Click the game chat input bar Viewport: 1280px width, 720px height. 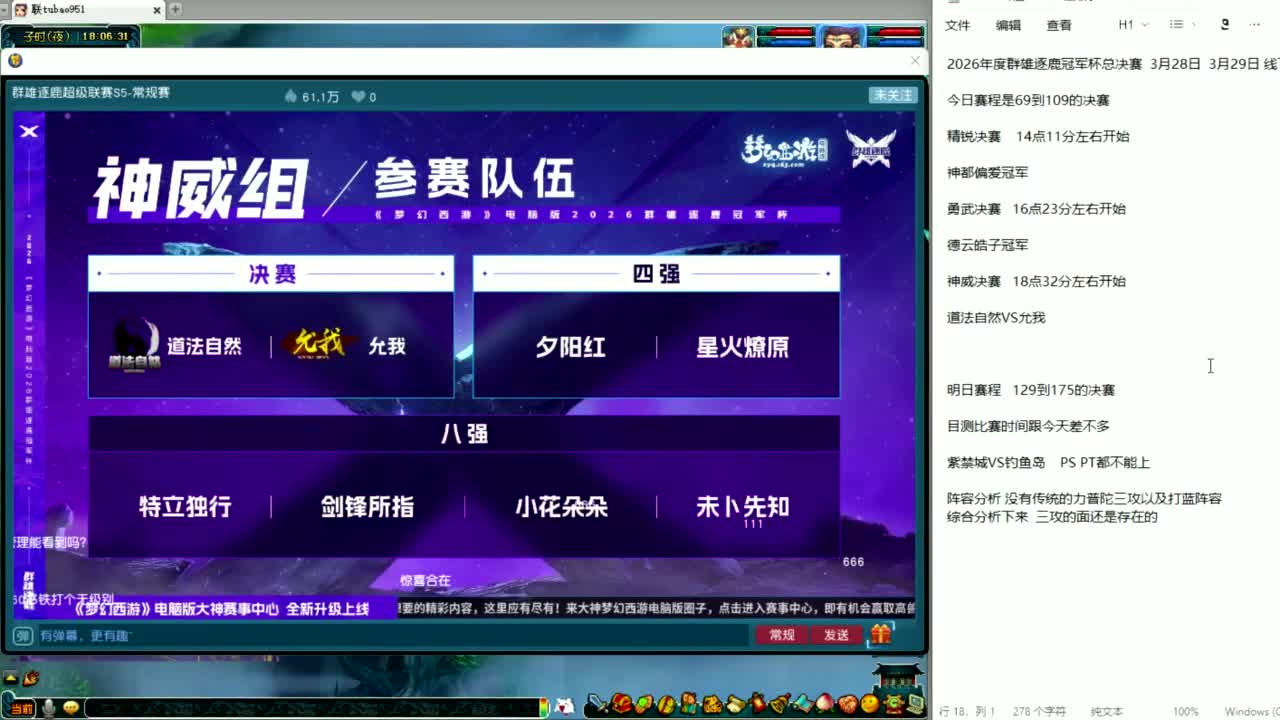click(x=312, y=708)
